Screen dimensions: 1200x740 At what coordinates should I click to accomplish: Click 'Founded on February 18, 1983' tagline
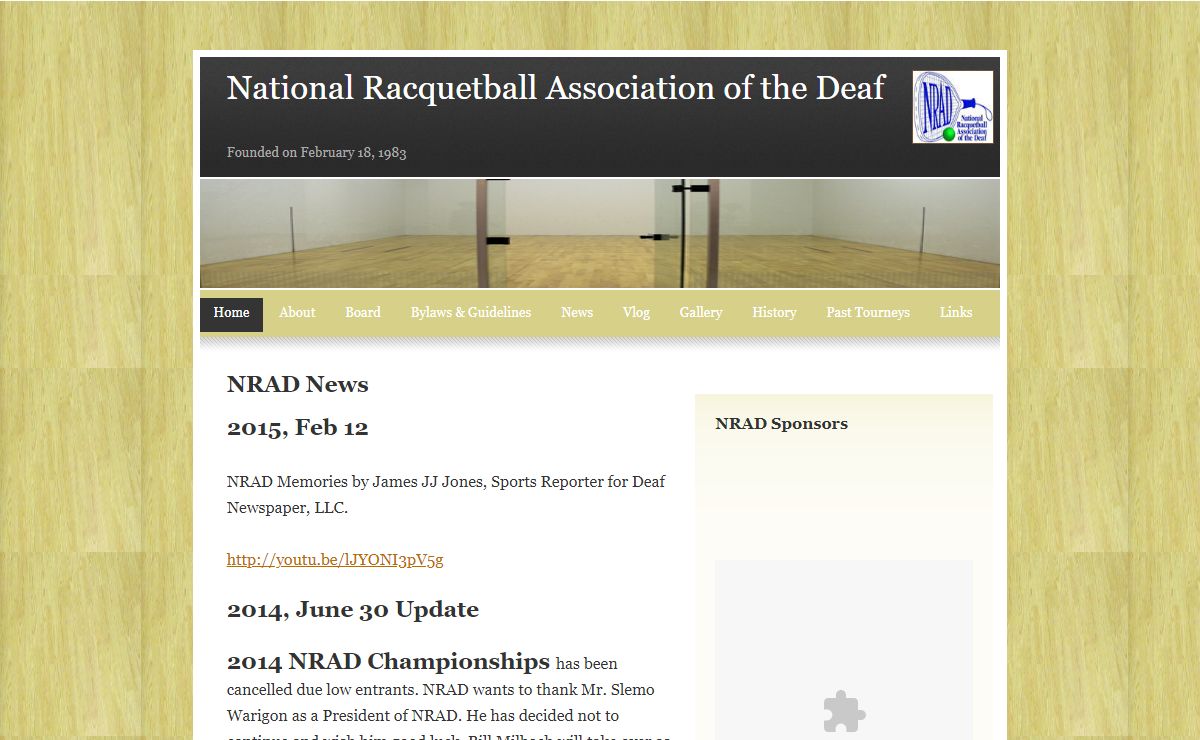tap(316, 153)
